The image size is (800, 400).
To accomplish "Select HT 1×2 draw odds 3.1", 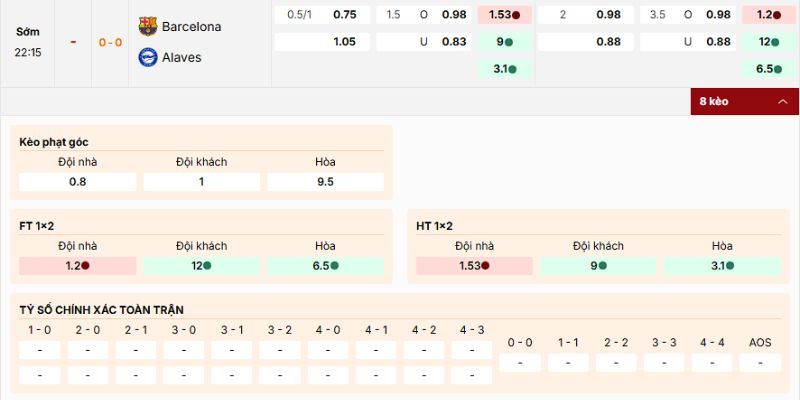I will click(722, 266).
